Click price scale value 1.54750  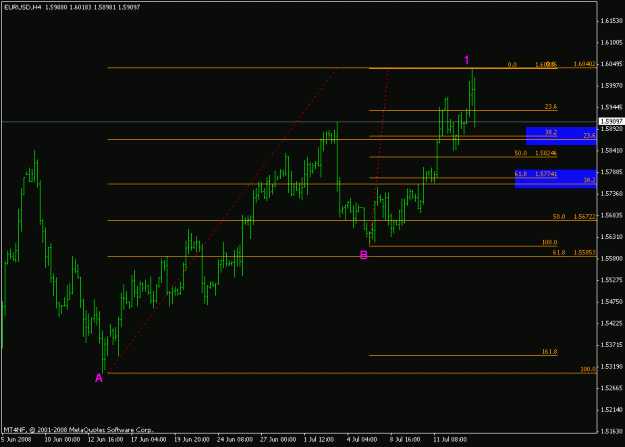[611, 301]
